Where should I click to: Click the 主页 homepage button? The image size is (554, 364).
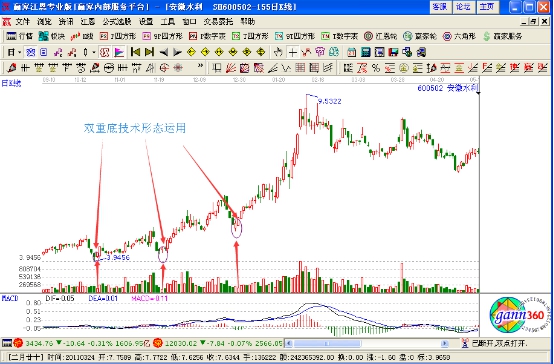click(487, 7)
